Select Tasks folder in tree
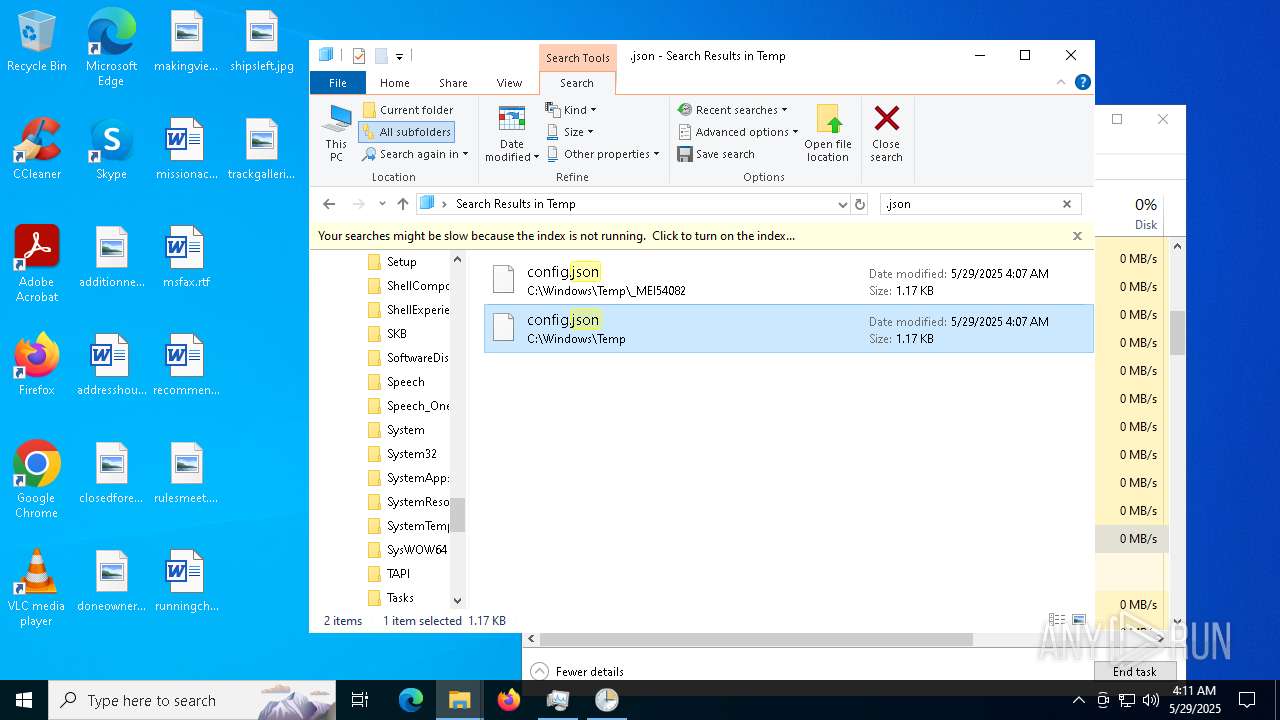This screenshot has width=1280, height=720. pyautogui.click(x=400, y=598)
